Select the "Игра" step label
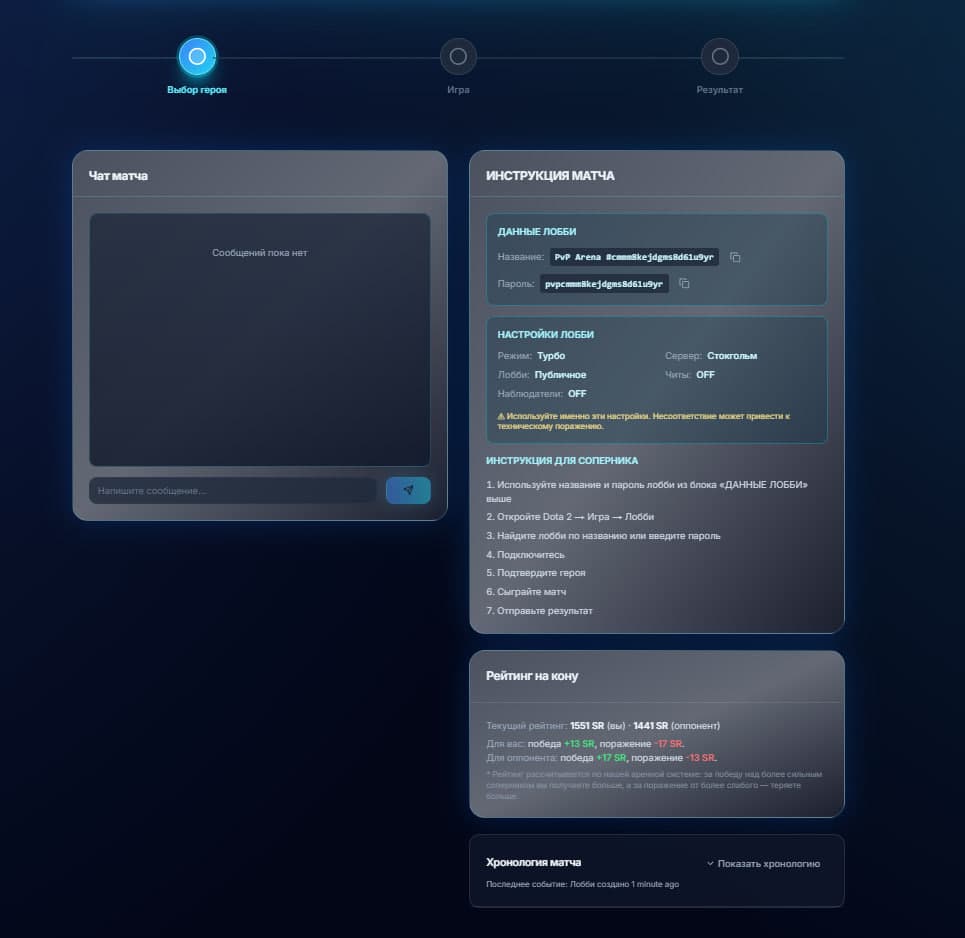The image size is (965, 938). [458, 90]
